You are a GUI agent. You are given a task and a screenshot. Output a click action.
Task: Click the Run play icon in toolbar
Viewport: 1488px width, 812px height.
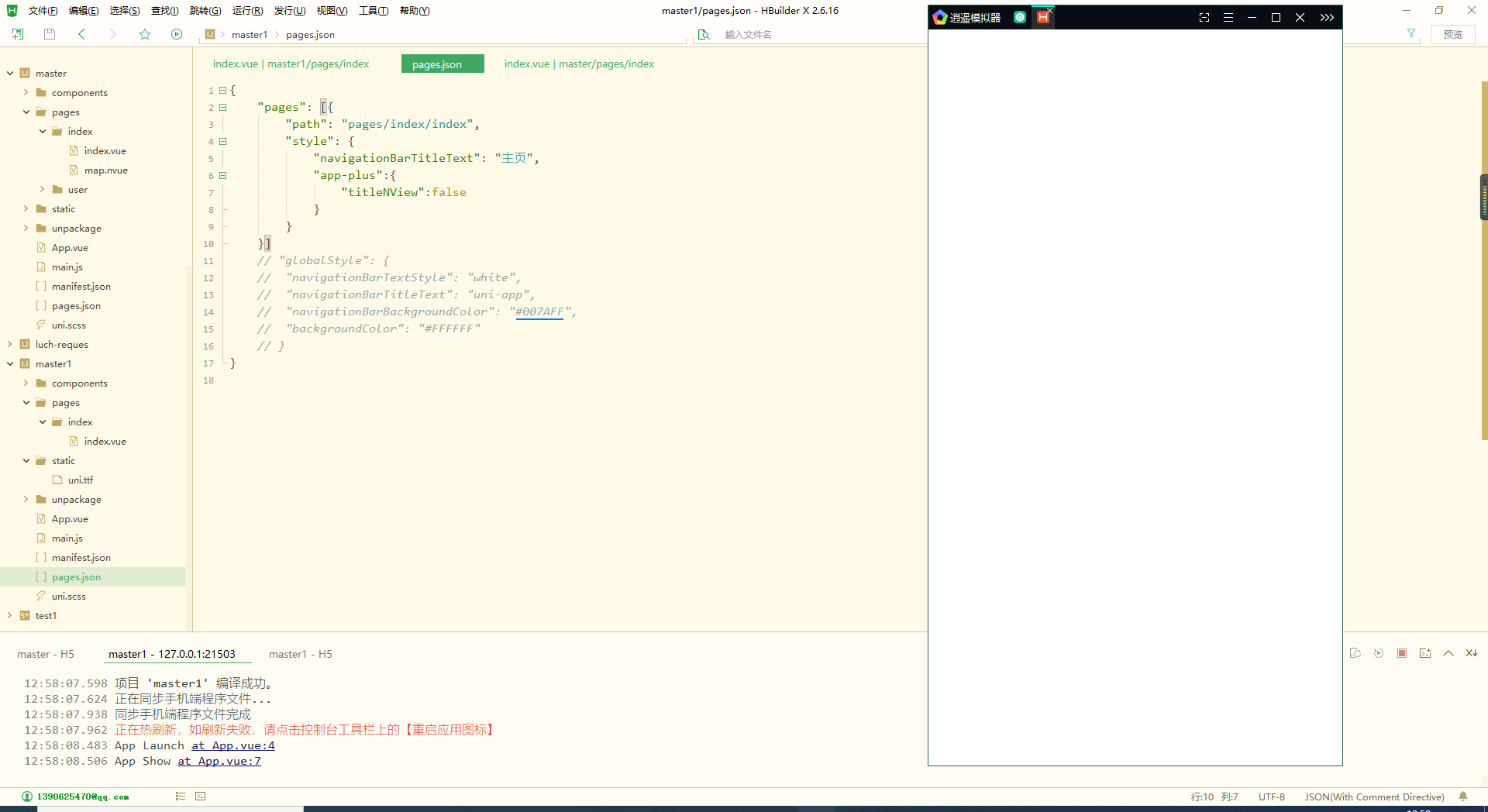coord(177,34)
